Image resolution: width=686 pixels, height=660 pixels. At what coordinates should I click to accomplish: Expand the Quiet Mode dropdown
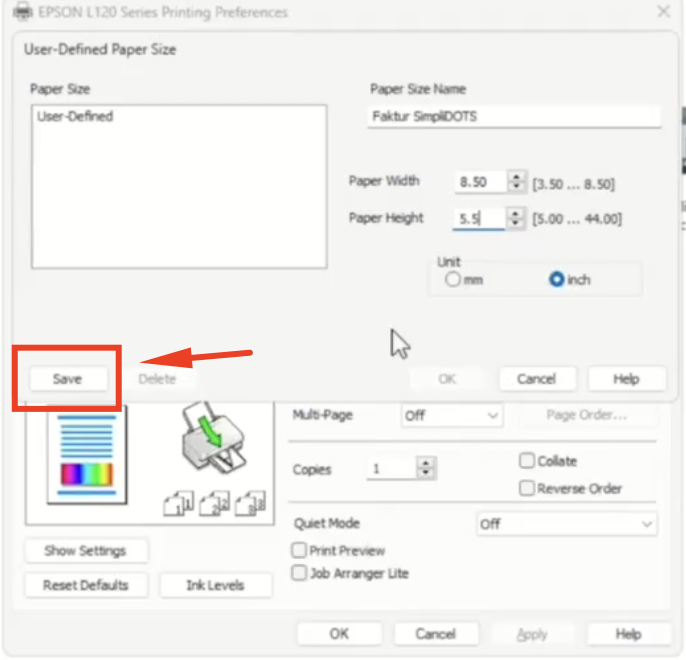point(566,524)
